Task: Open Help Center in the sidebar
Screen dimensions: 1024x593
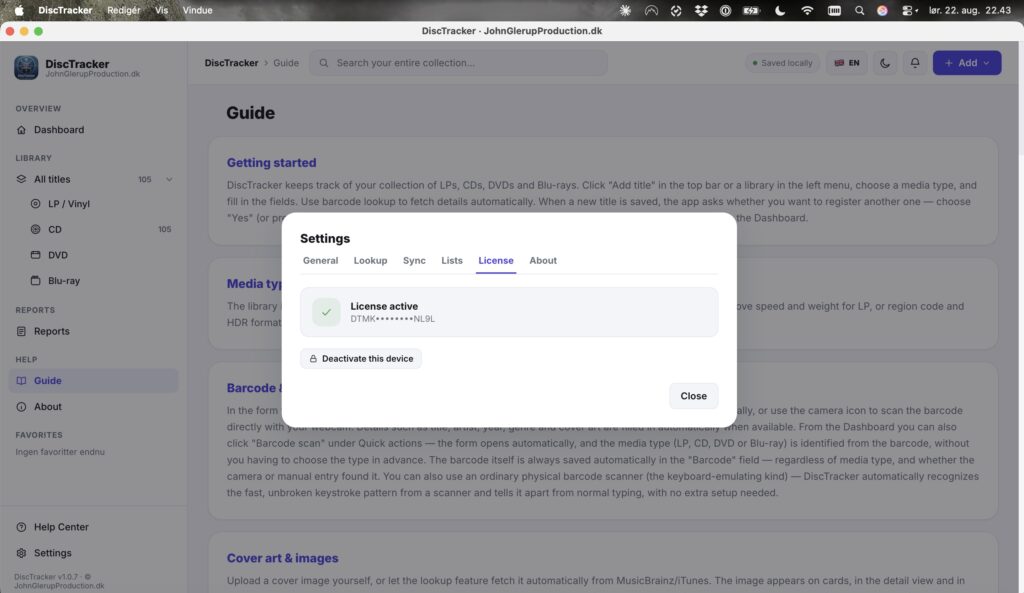Action: coord(93,526)
